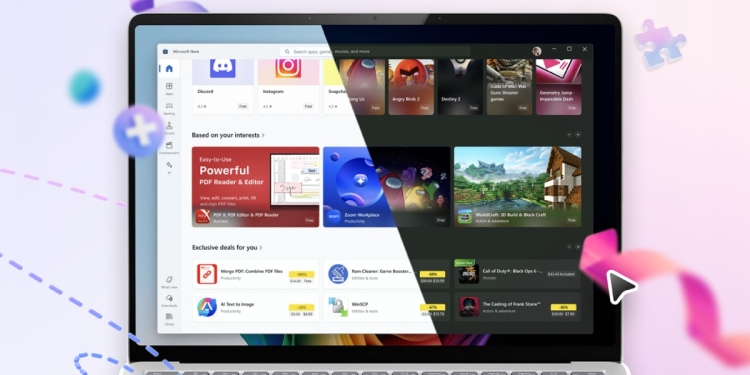Click the 'Exclusive deals for you' heading
This screenshot has width=750, height=375.
pos(224,248)
